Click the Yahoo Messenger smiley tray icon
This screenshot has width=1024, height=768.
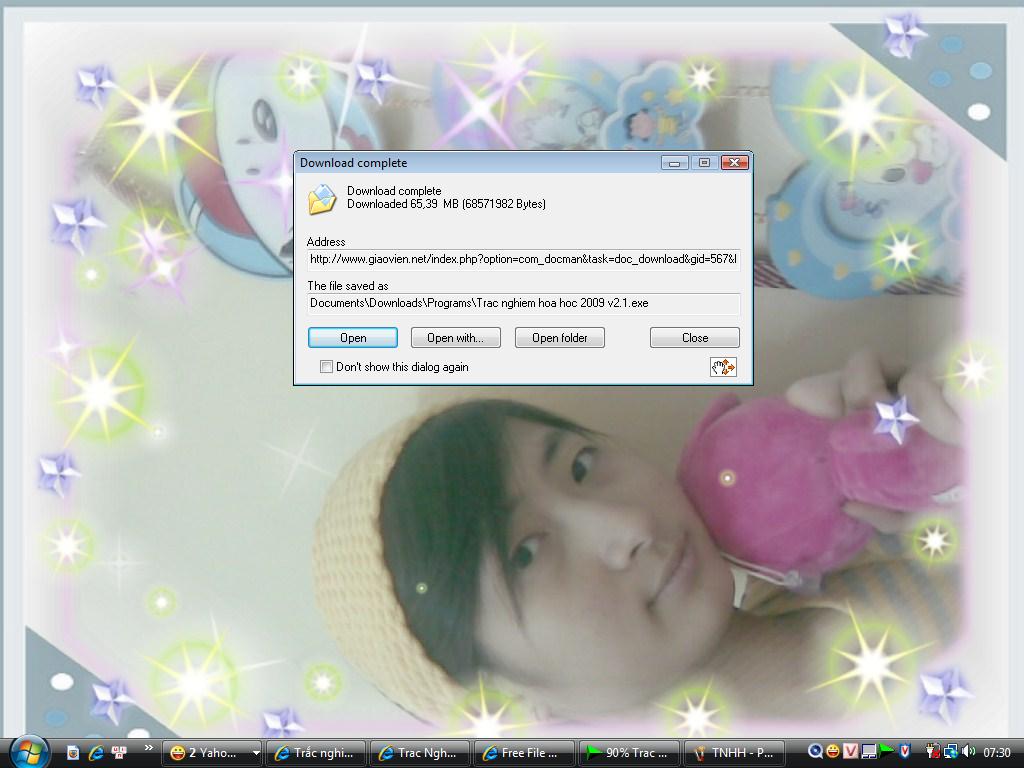[x=832, y=751]
